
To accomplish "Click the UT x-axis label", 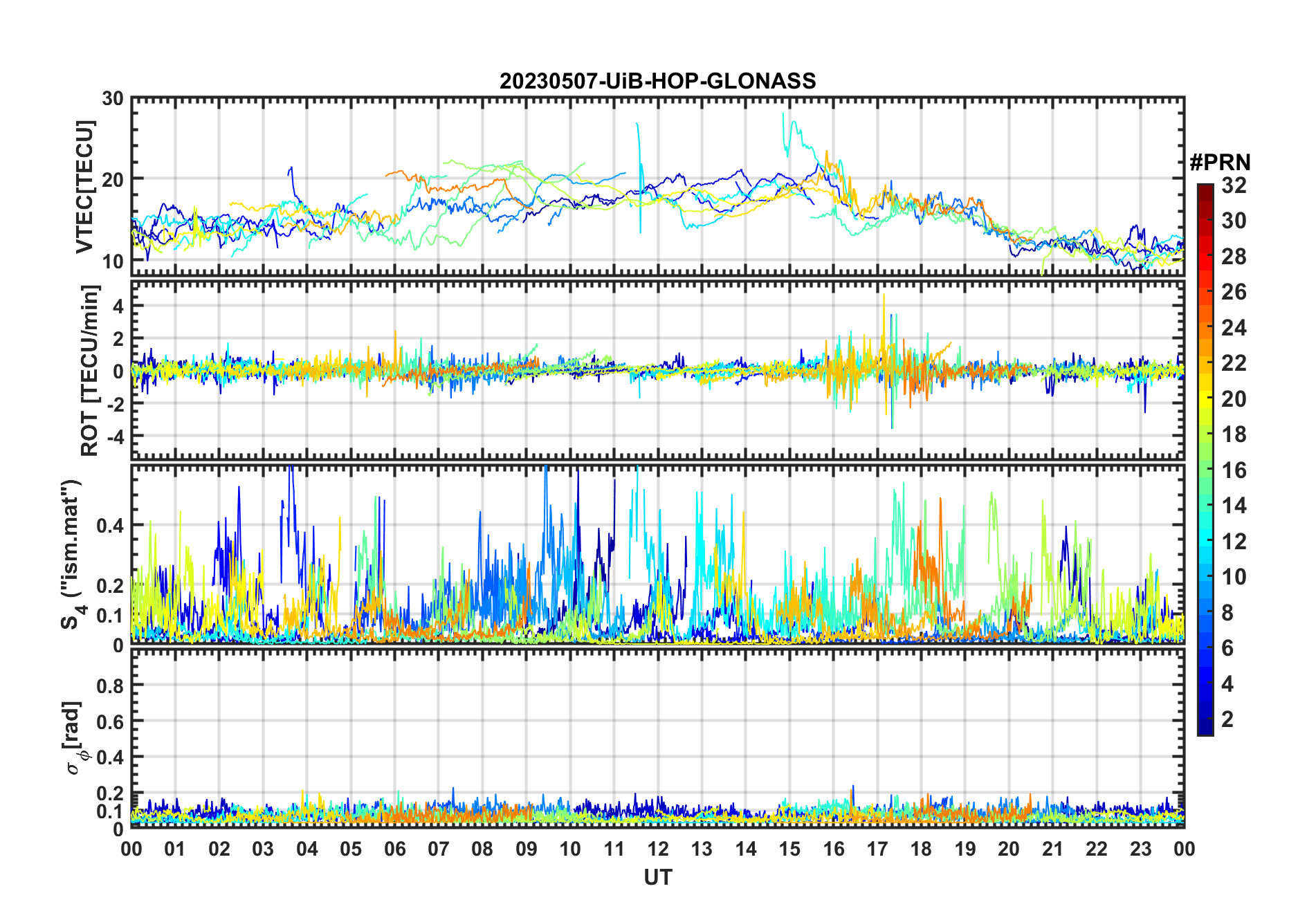I will tap(657, 878).
